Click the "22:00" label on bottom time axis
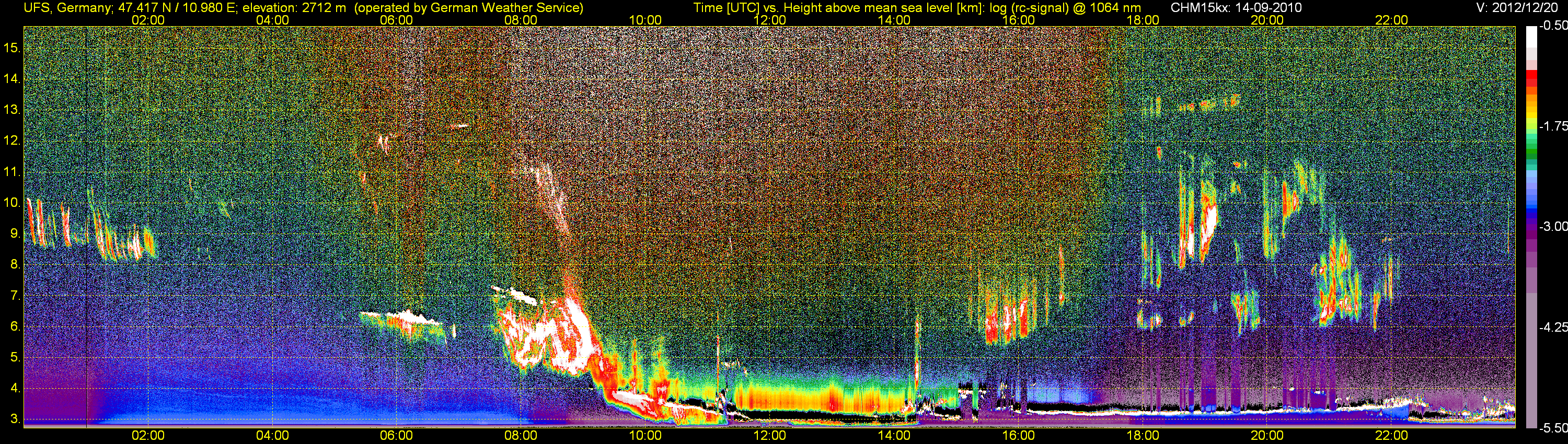 click(x=1391, y=436)
